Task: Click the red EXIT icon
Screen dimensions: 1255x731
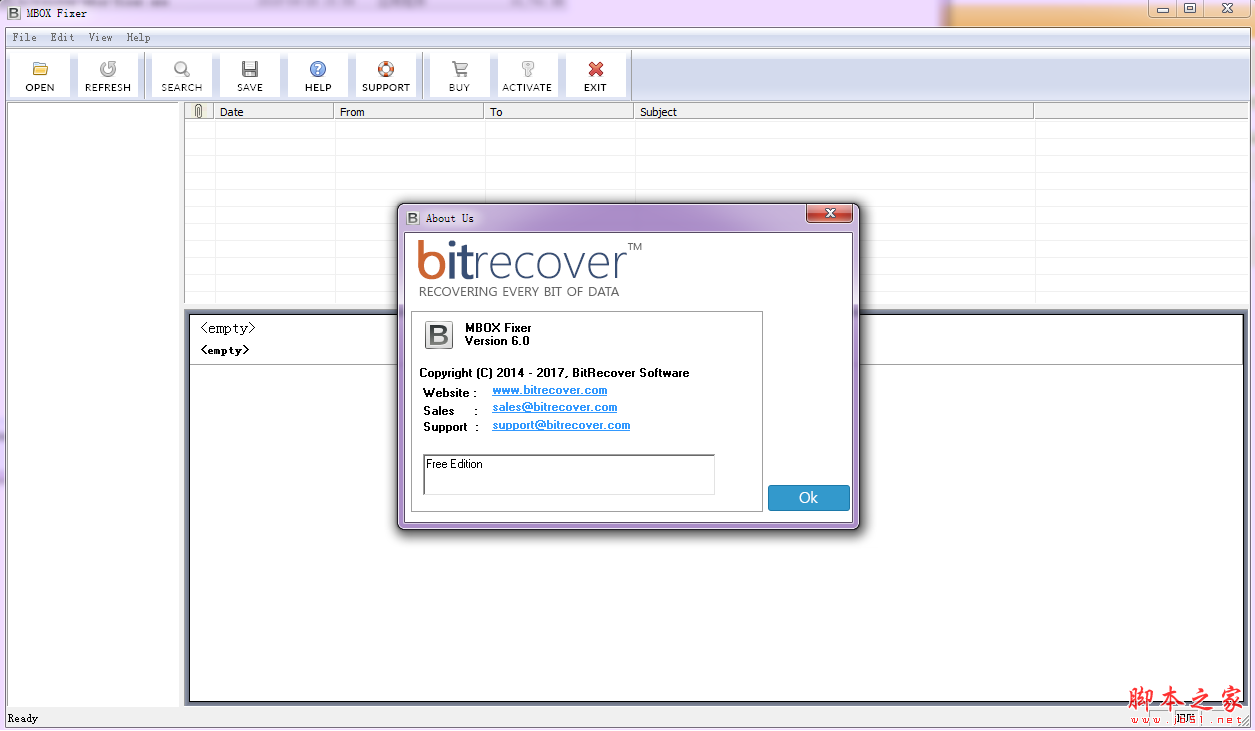Action: [596, 69]
